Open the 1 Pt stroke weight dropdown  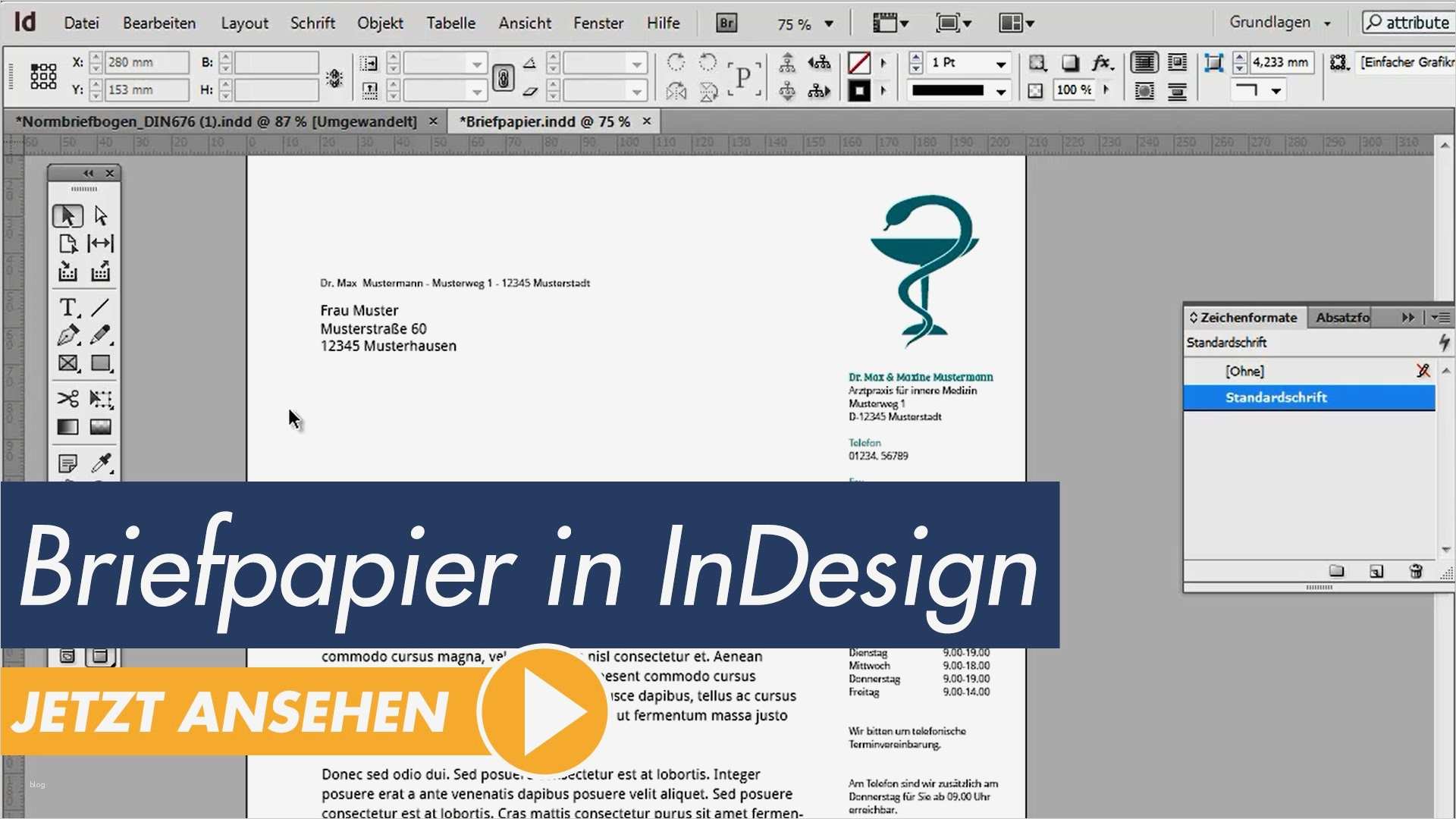(x=1003, y=63)
